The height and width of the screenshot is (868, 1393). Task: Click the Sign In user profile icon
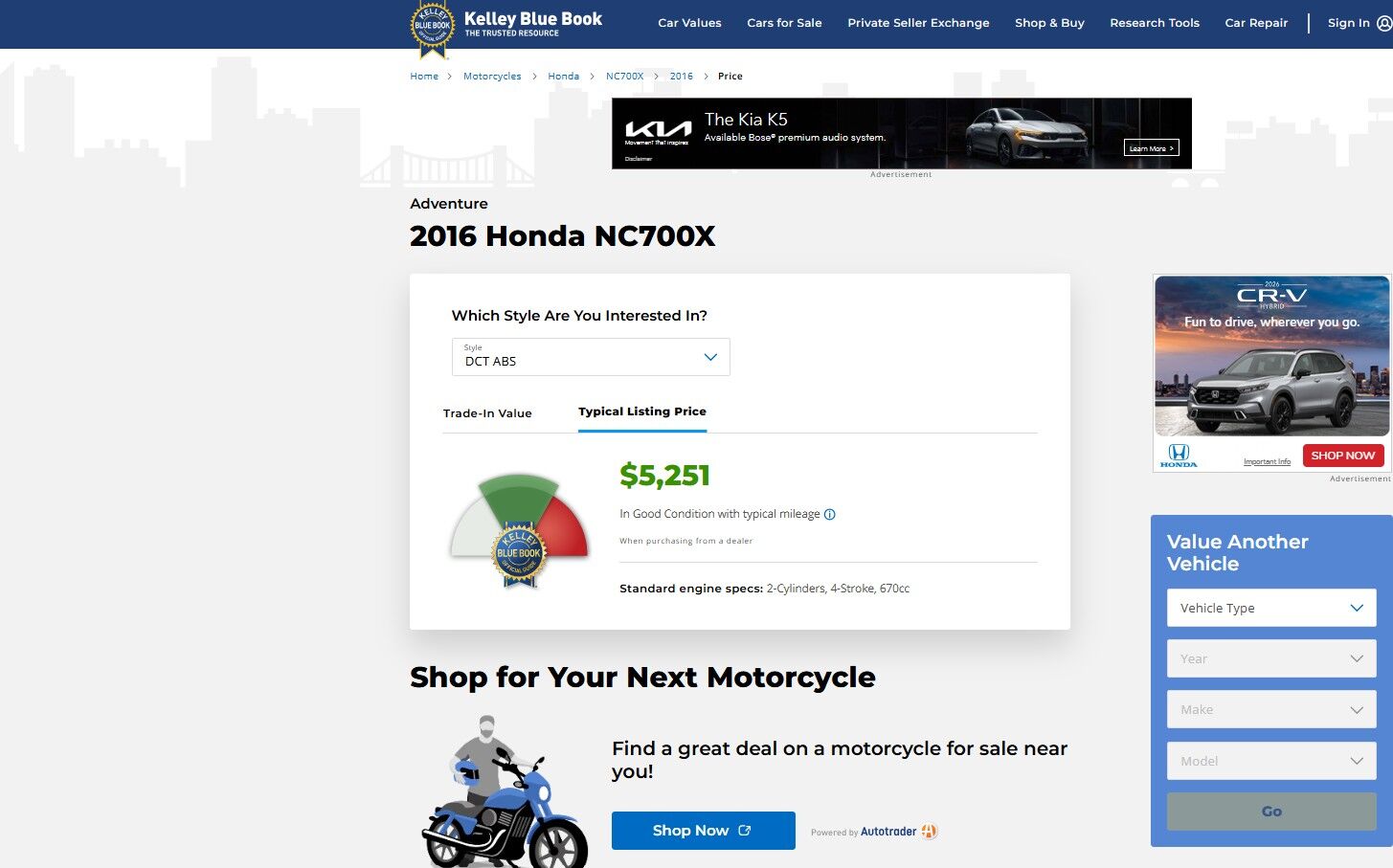pyautogui.click(x=1384, y=23)
